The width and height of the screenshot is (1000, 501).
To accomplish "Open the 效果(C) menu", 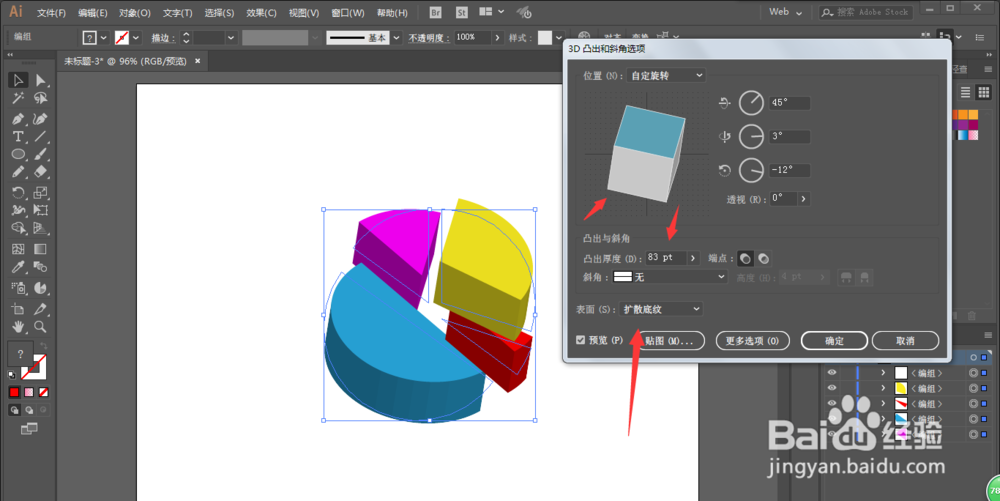I will point(261,13).
